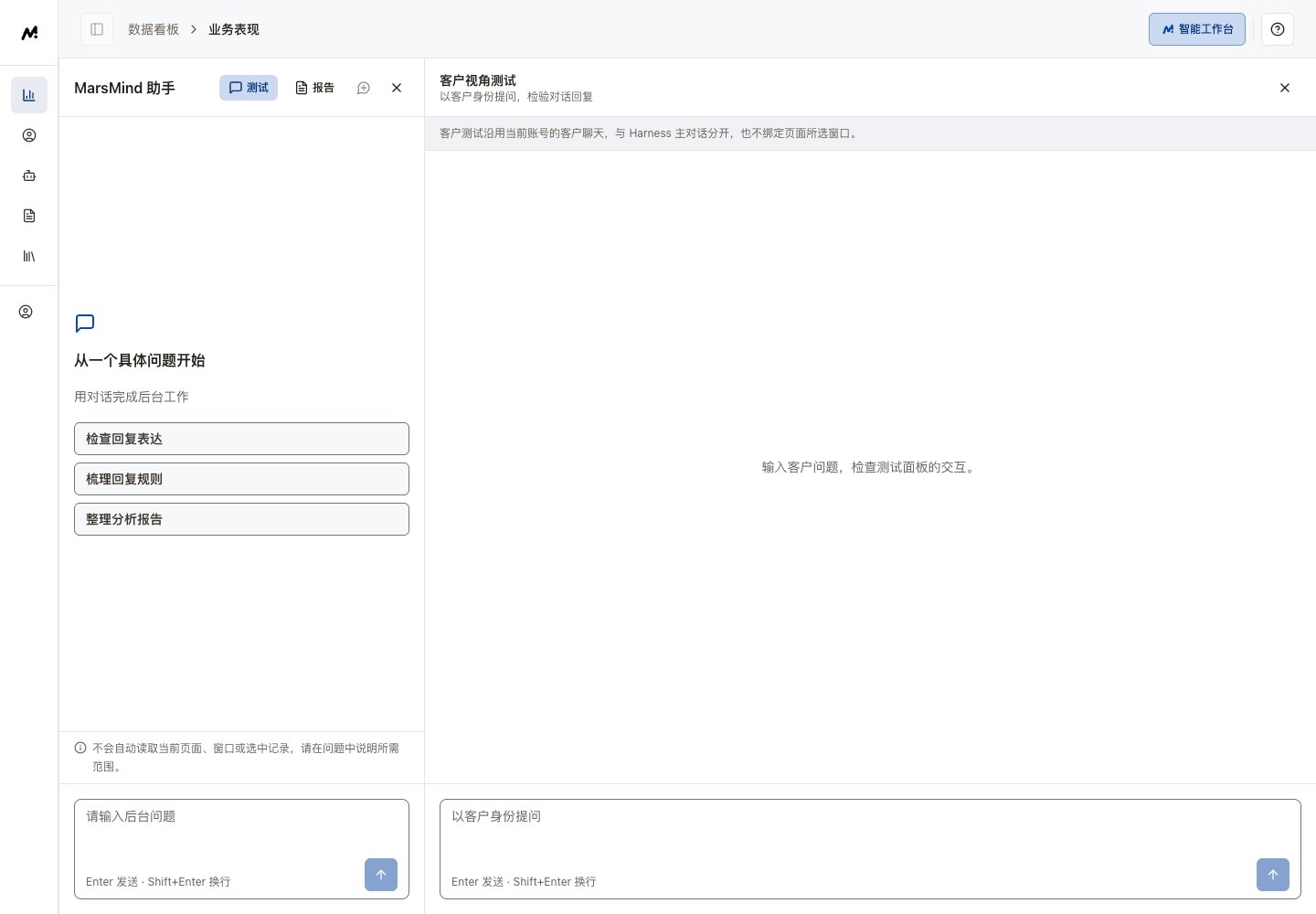Click the 客户视角测试 heading

tap(478, 80)
